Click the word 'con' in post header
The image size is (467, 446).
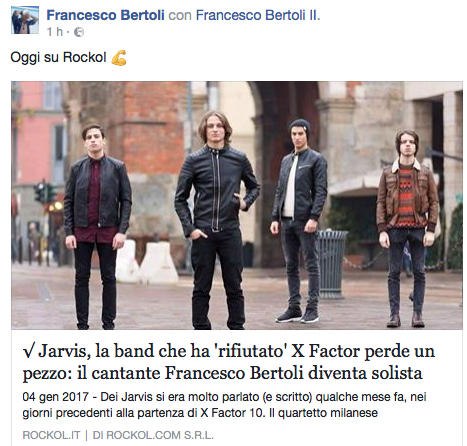click(180, 15)
